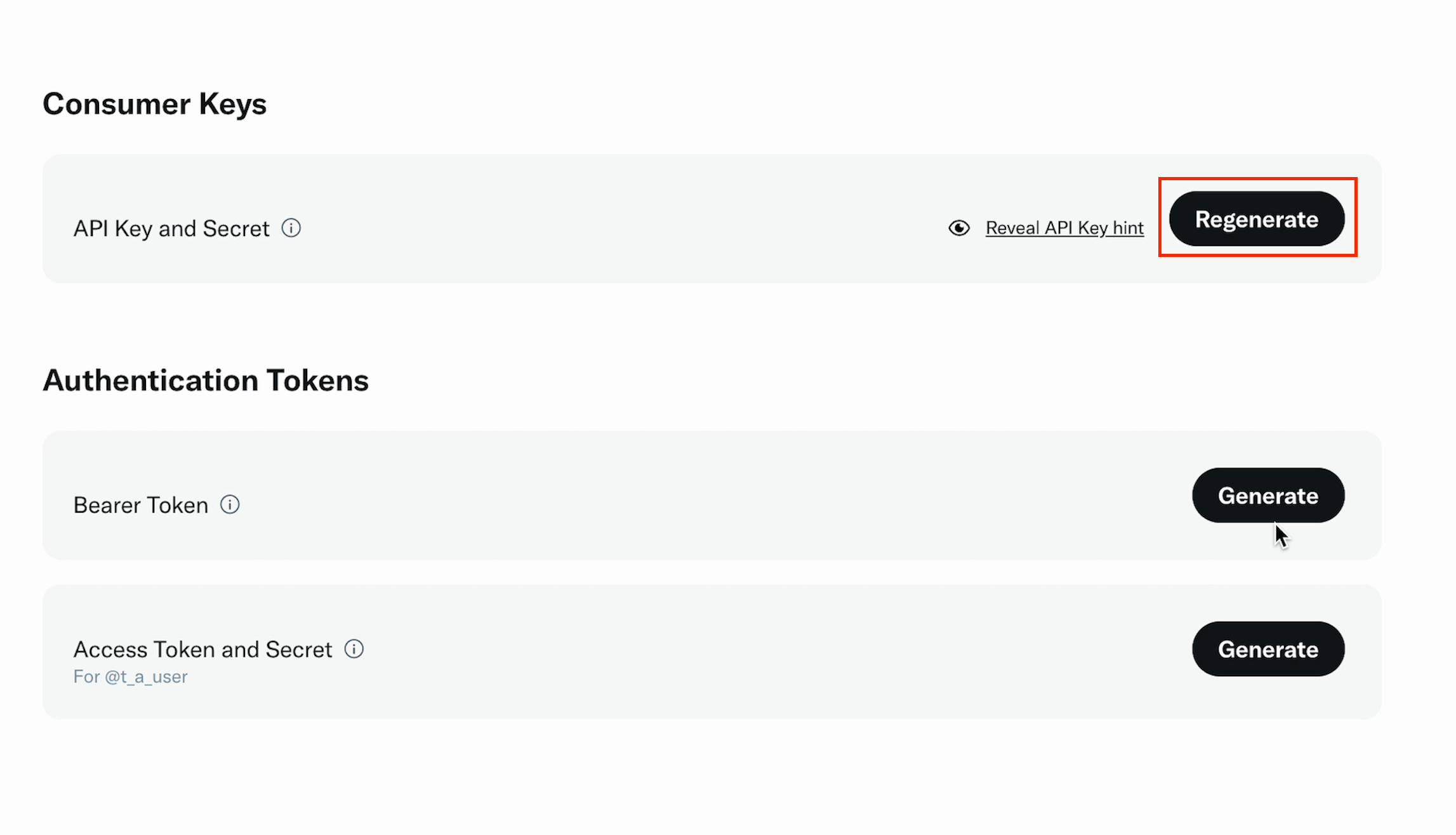This screenshot has height=835, width=1456.
Task: Click the Consumer Keys heading
Action: (154, 104)
